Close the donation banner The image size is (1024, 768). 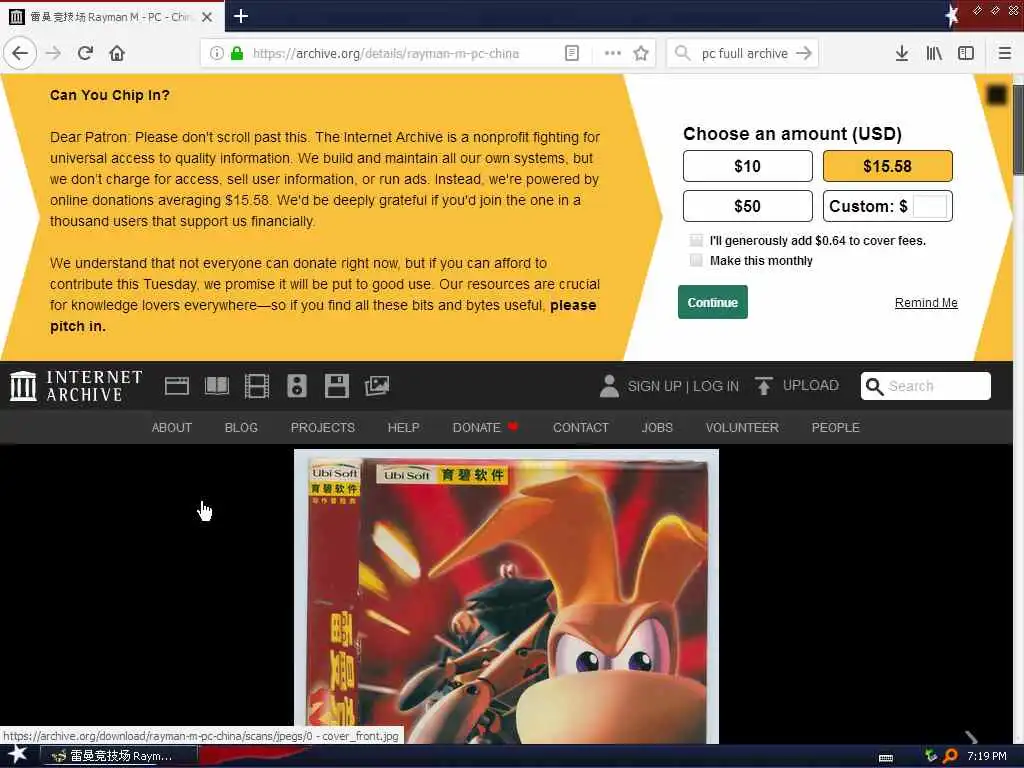coord(996,95)
